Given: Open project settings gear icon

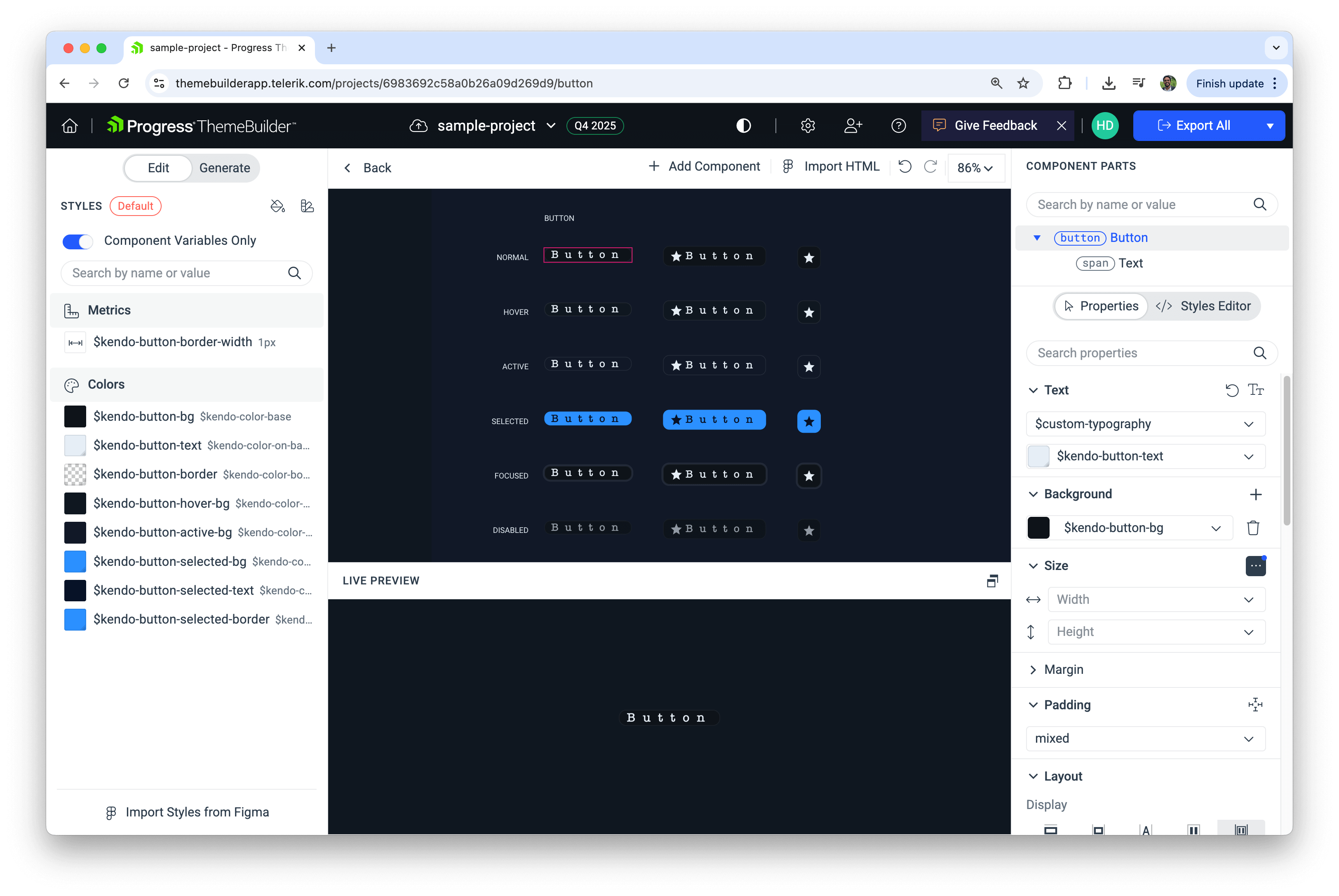Looking at the screenshot, I should click(808, 126).
